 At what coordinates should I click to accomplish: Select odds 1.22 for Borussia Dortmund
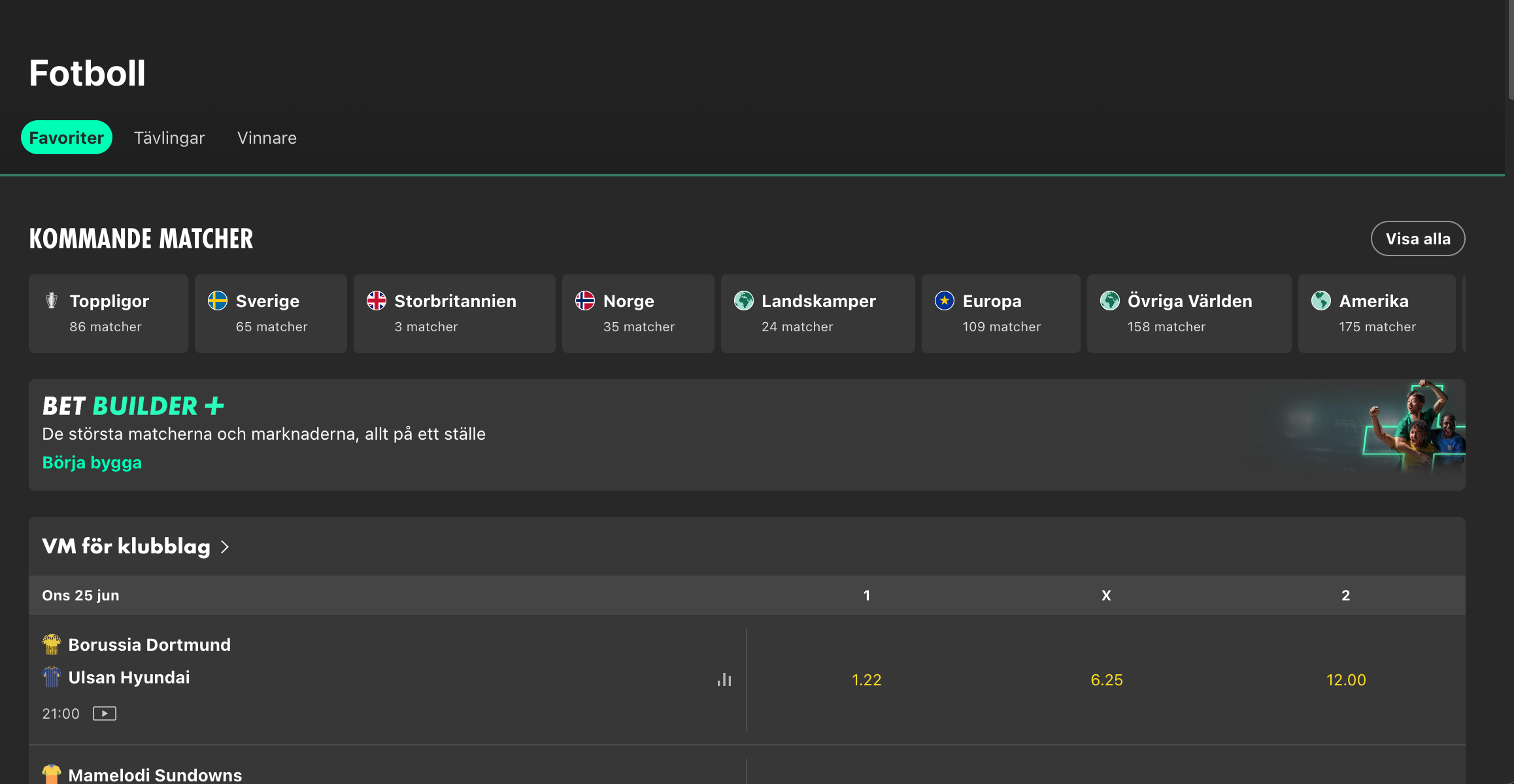(867, 680)
